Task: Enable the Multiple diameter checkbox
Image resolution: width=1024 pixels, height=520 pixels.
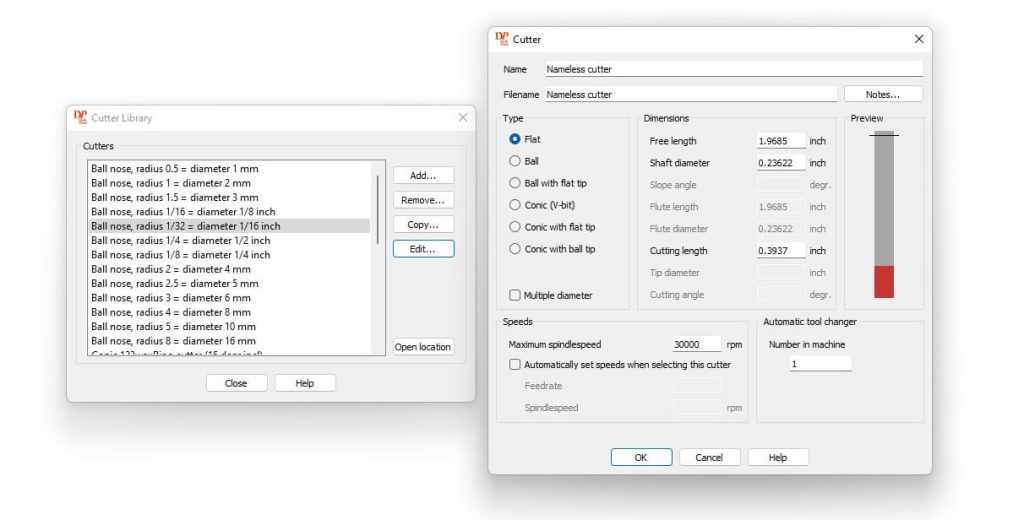Action: (x=515, y=296)
